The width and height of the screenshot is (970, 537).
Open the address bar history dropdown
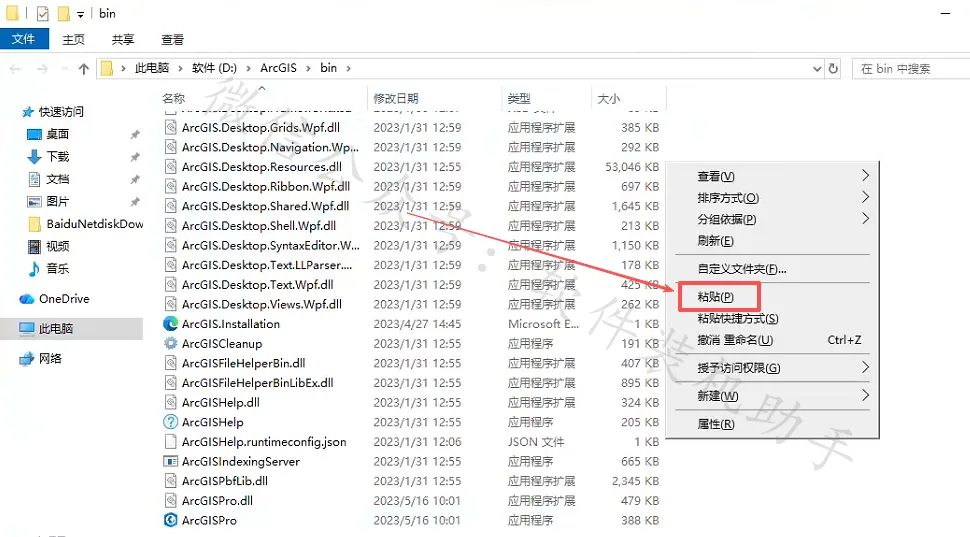(x=817, y=69)
